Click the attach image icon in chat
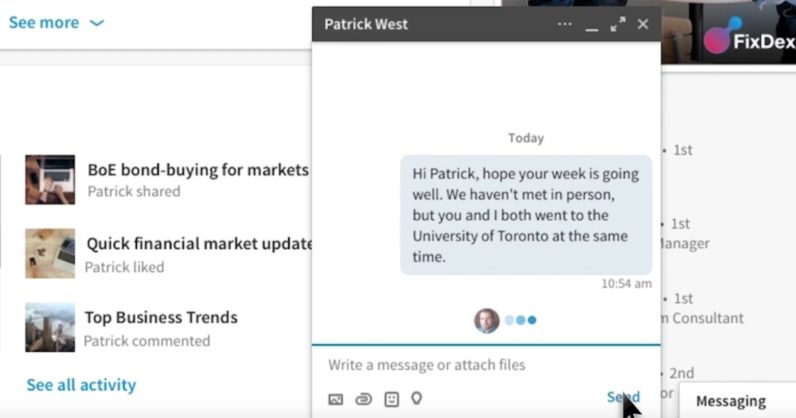This screenshot has height=418, width=796. tap(336, 399)
